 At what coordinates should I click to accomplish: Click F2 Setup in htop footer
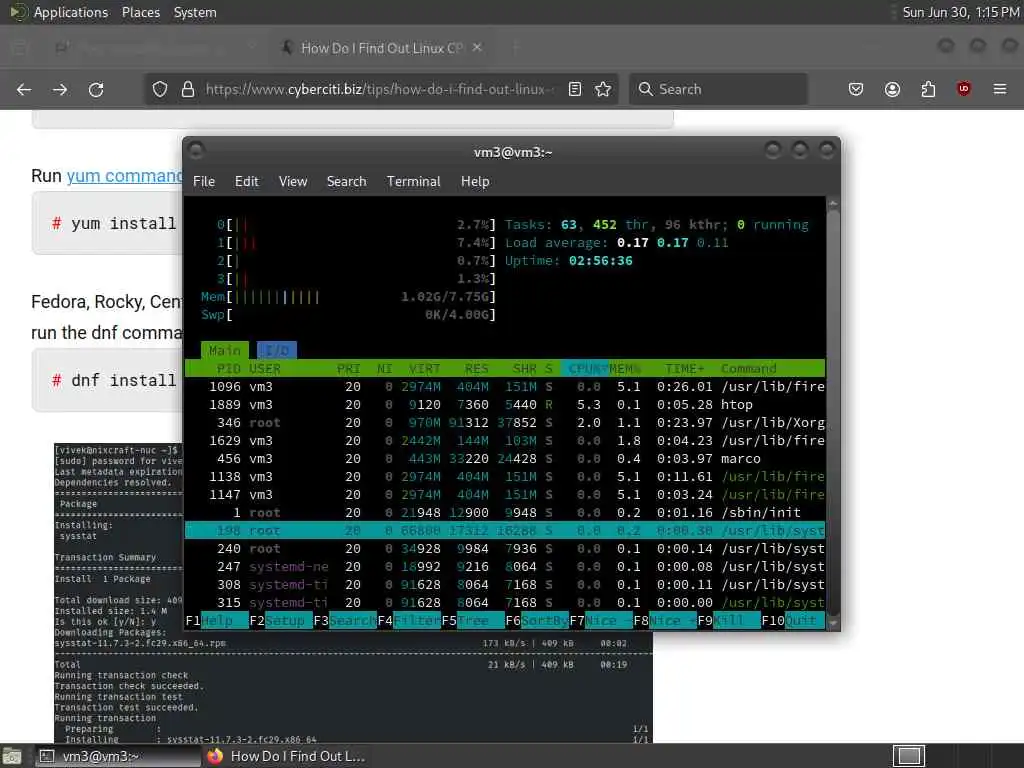click(x=281, y=620)
